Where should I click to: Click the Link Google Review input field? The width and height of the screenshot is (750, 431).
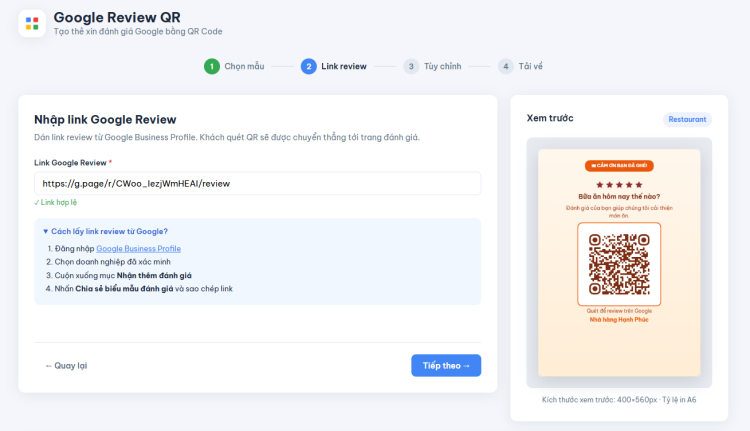(x=257, y=184)
